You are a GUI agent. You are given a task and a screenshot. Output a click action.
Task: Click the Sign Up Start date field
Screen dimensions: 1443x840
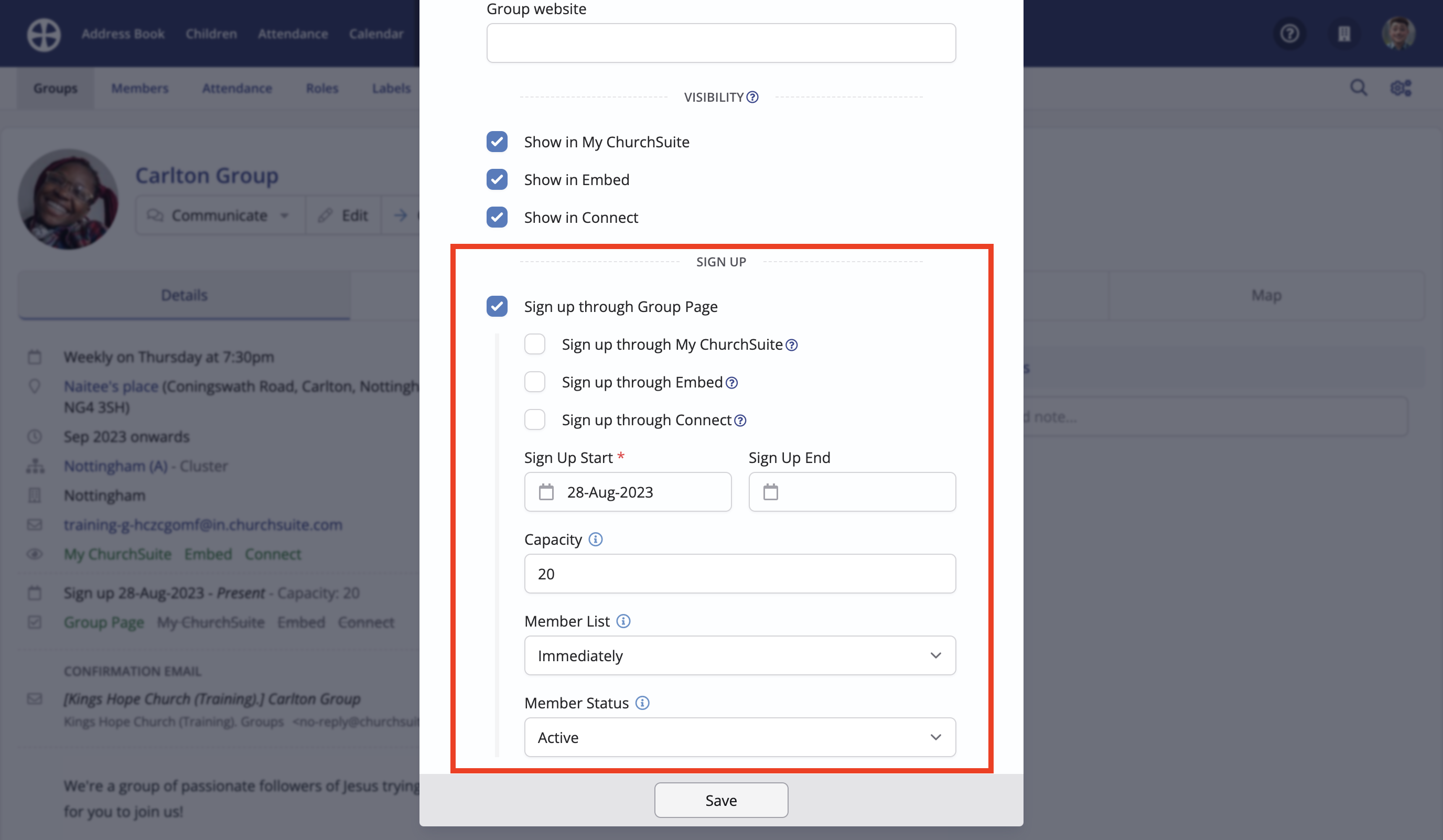[x=628, y=492]
